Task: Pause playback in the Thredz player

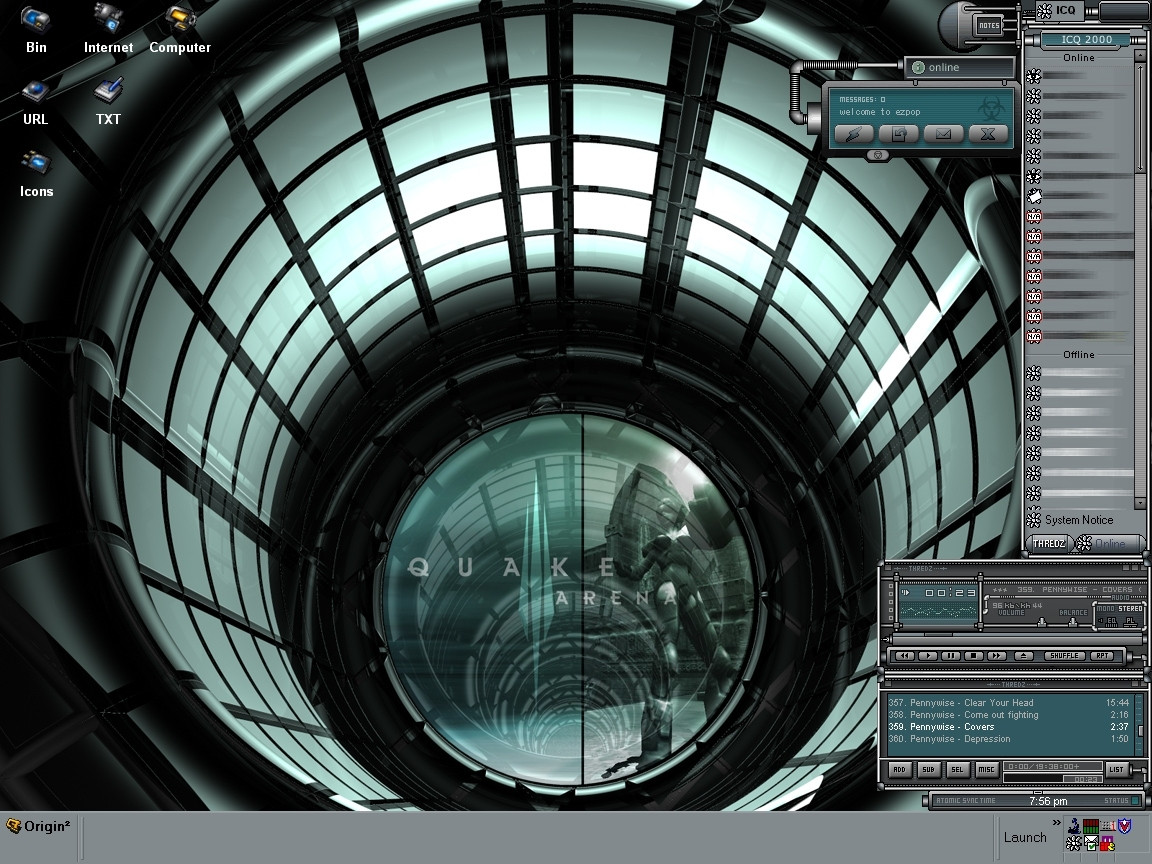Action: point(951,655)
